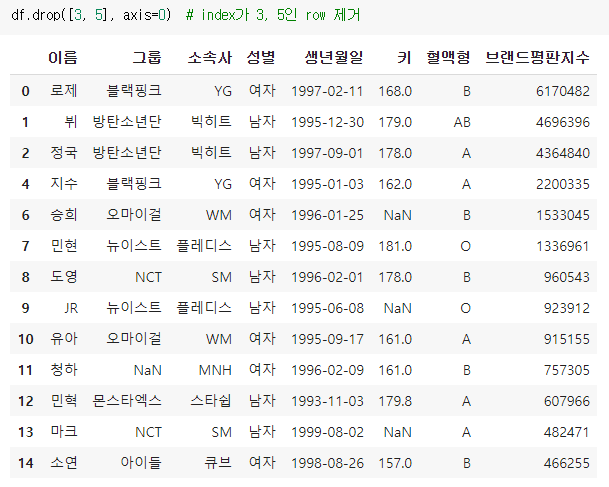Click the height value 179.8
609x487 pixels.
click(395, 401)
